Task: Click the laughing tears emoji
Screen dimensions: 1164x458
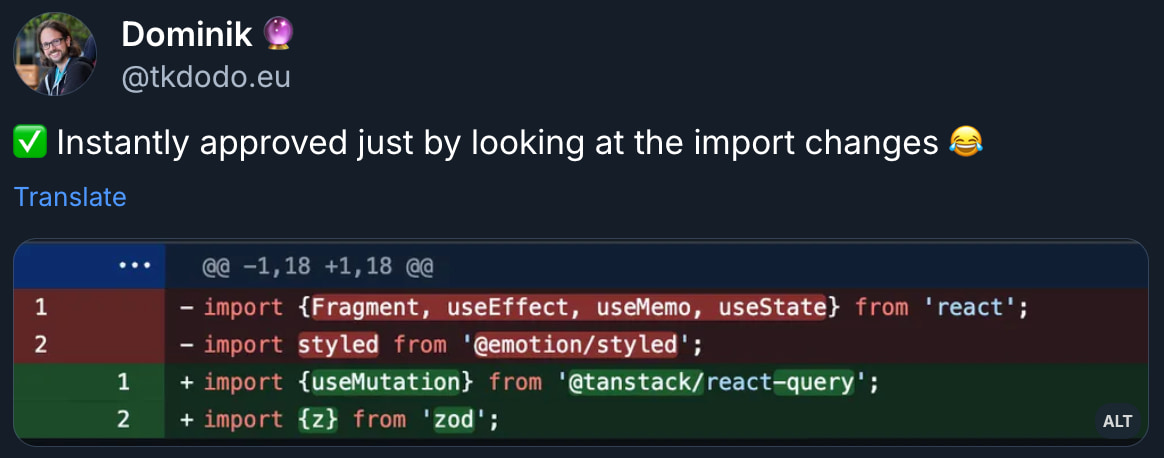Action: (966, 142)
